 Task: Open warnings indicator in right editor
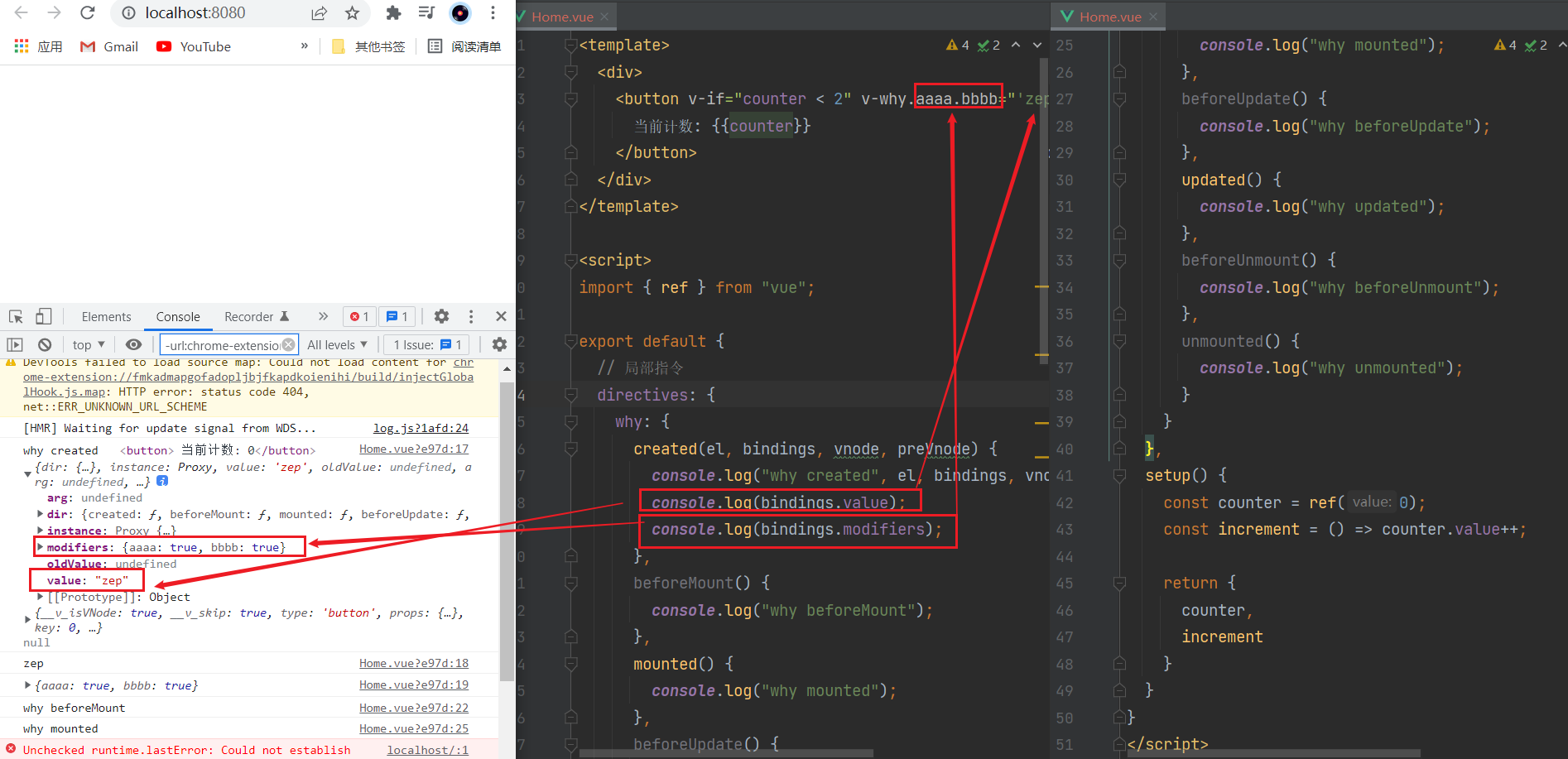(x=1506, y=46)
